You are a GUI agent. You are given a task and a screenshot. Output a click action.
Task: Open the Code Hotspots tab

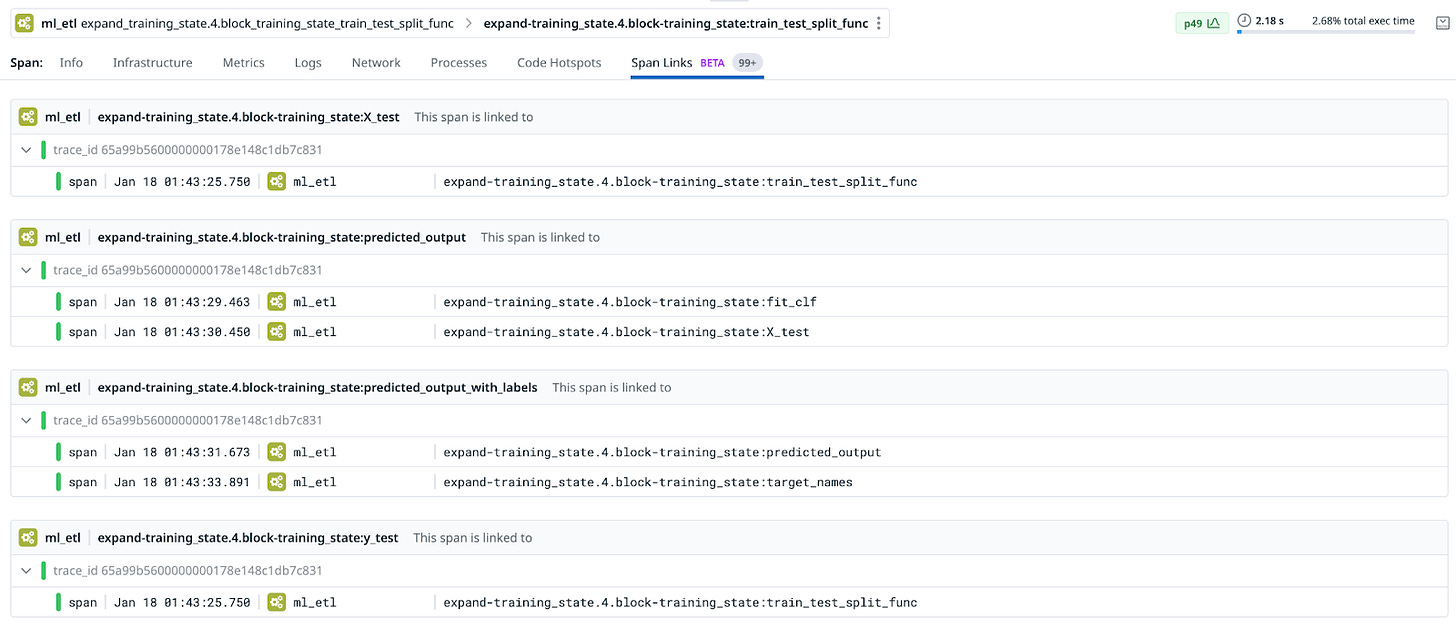click(559, 62)
